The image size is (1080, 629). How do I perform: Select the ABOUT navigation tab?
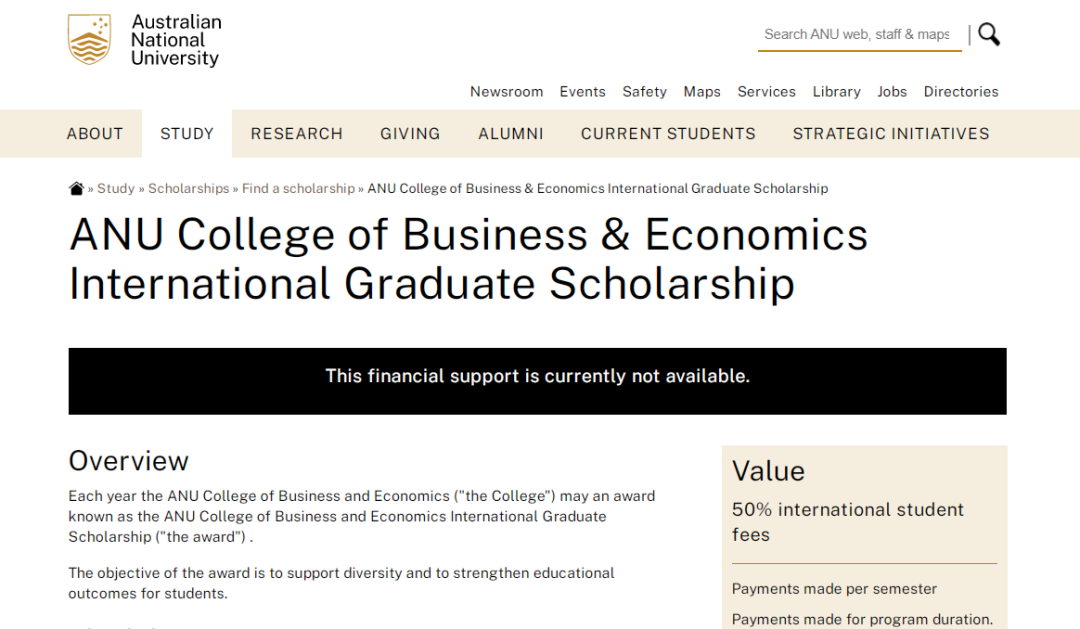[95, 134]
